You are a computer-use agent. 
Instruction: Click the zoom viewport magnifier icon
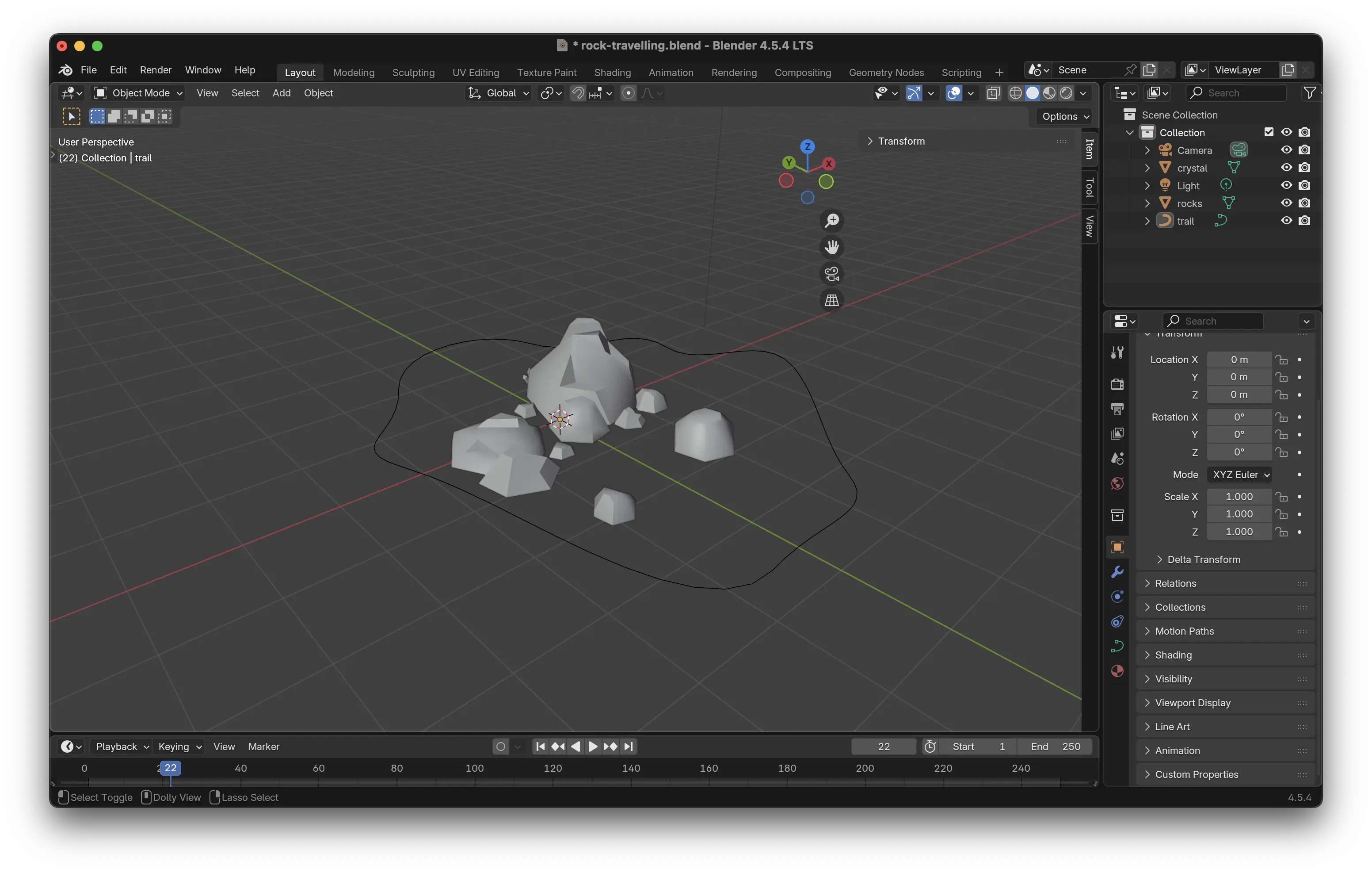(832, 221)
